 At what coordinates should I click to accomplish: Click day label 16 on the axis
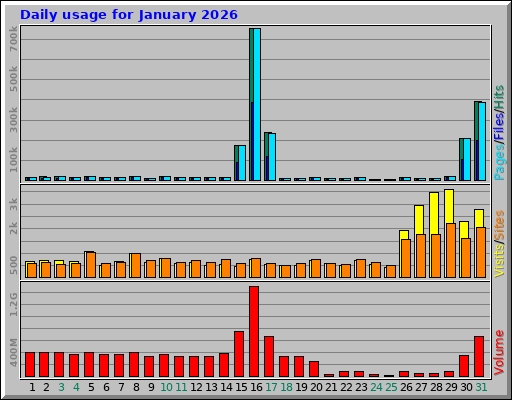point(256,387)
